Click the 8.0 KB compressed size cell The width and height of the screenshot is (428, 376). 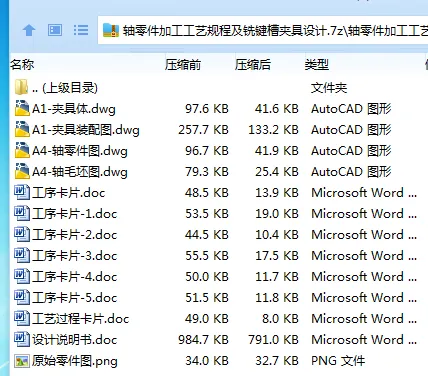click(280, 319)
